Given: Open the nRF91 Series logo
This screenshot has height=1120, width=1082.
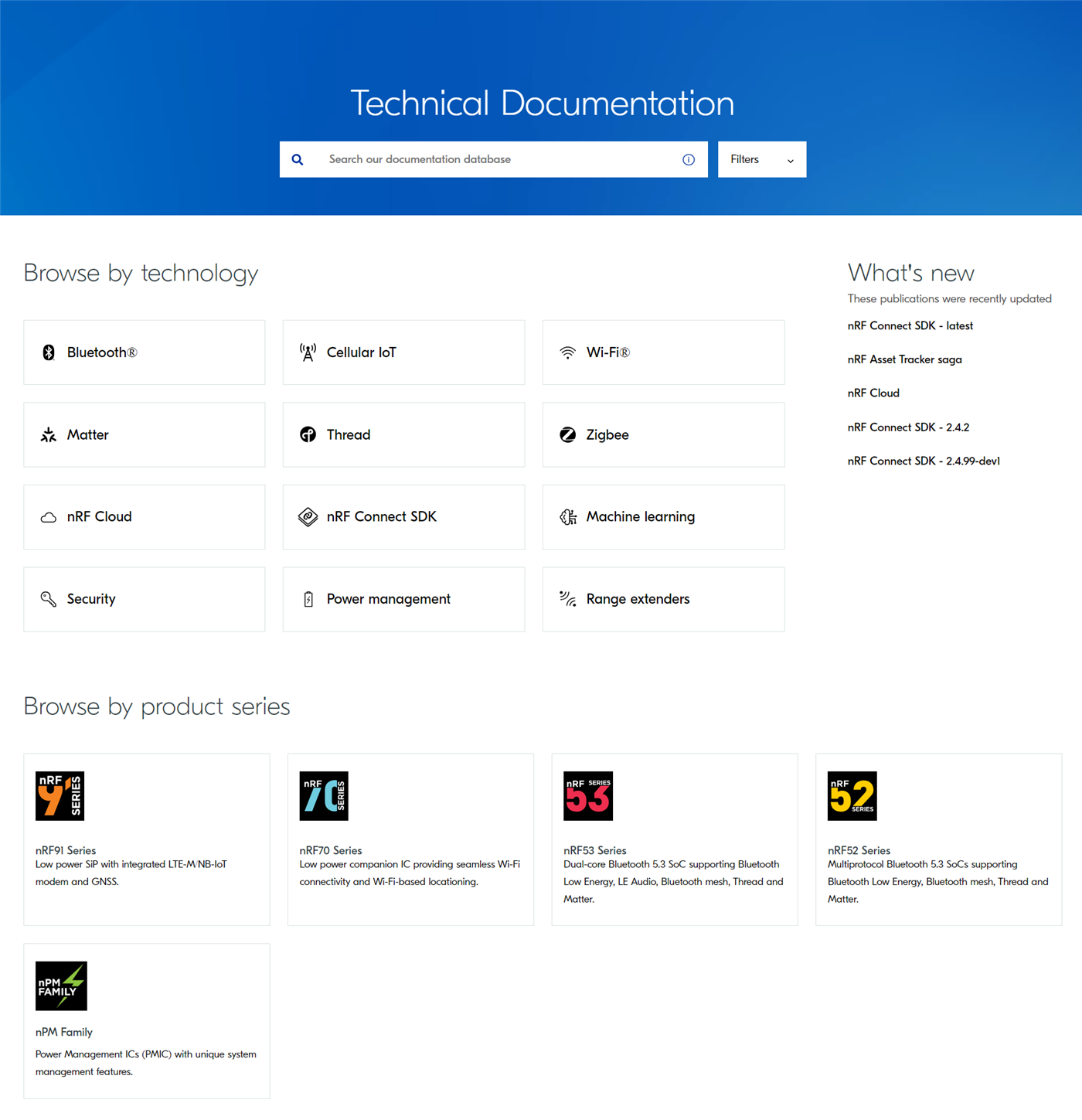Looking at the screenshot, I should (60, 796).
